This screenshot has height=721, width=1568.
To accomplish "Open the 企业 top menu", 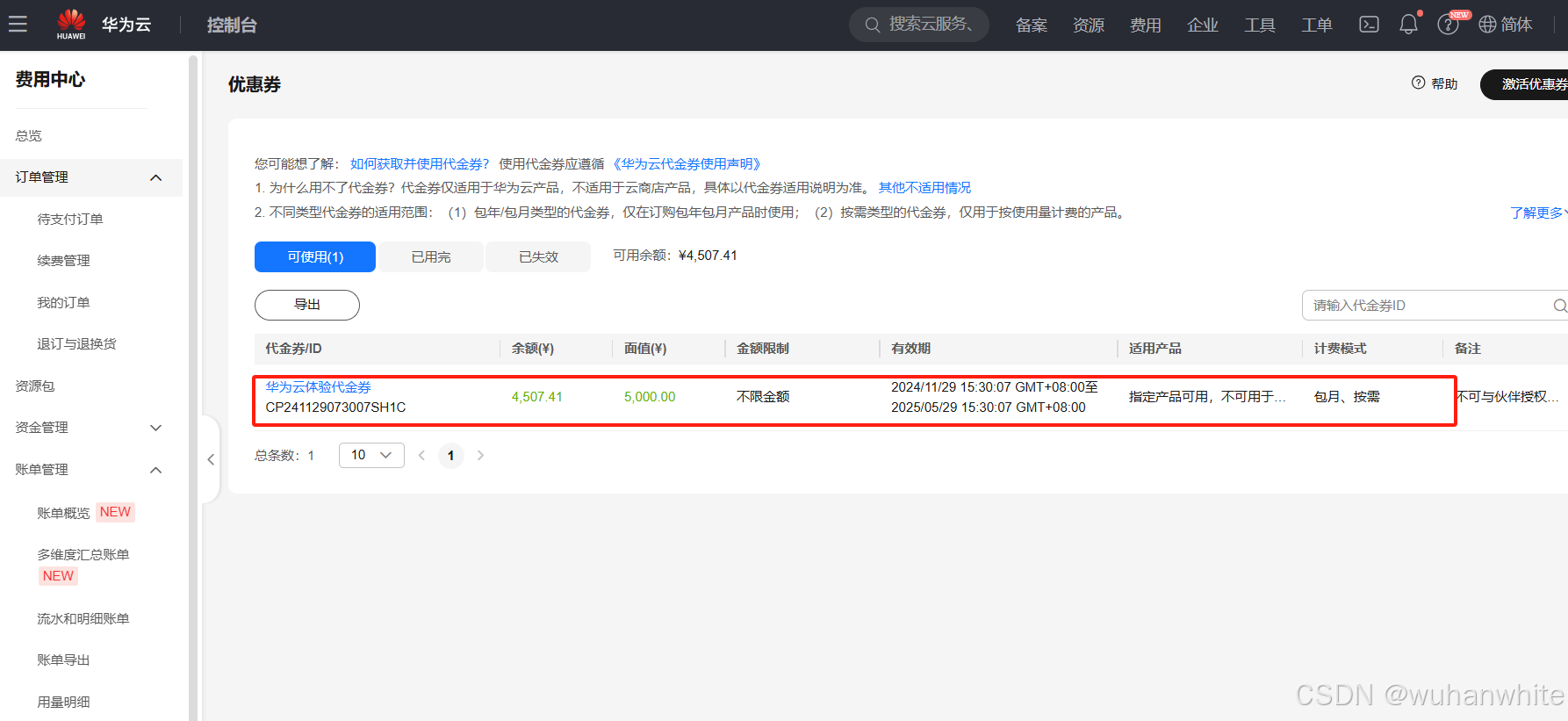I will pos(1203,25).
